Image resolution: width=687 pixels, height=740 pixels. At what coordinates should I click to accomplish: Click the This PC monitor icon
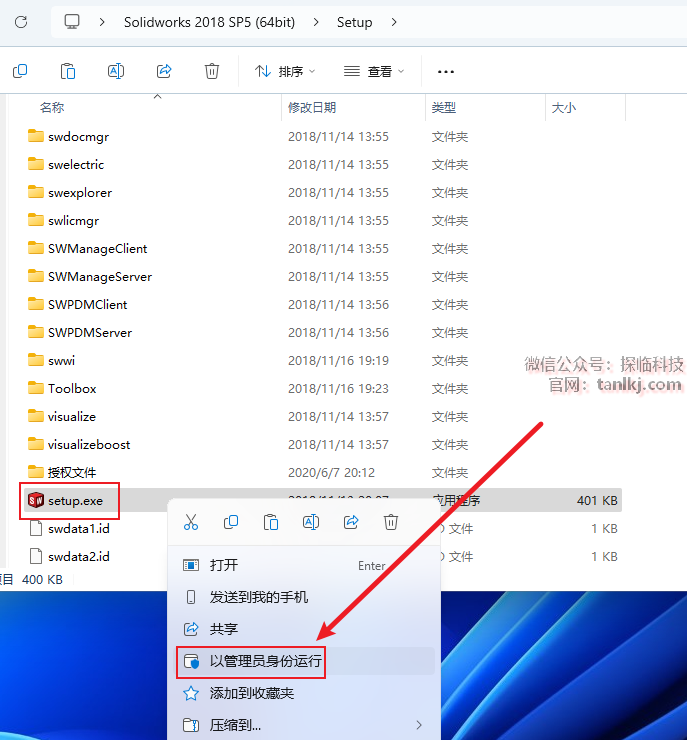[72, 22]
